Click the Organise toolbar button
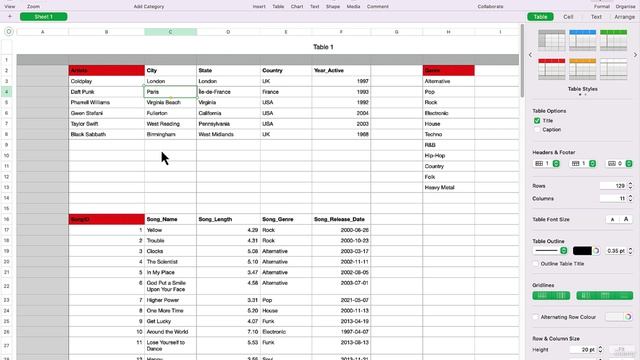This screenshot has height=360, width=640. tap(625, 7)
